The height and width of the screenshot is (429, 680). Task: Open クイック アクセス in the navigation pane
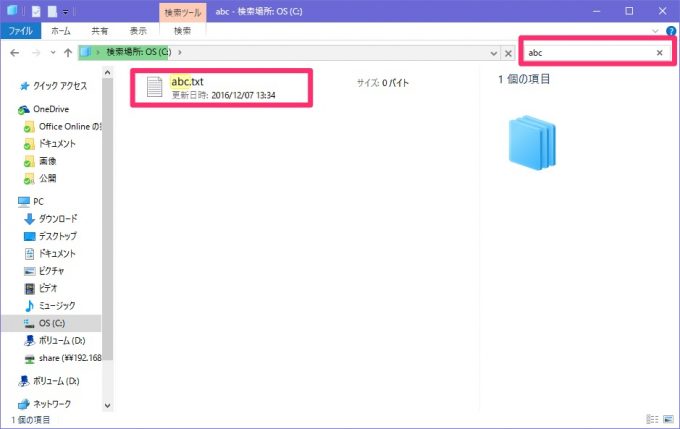60,86
